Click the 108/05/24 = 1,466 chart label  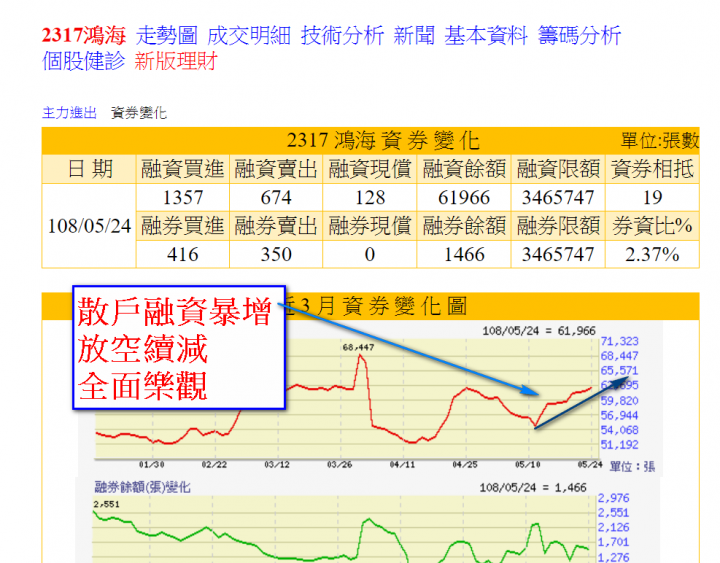tap(533, 488)
